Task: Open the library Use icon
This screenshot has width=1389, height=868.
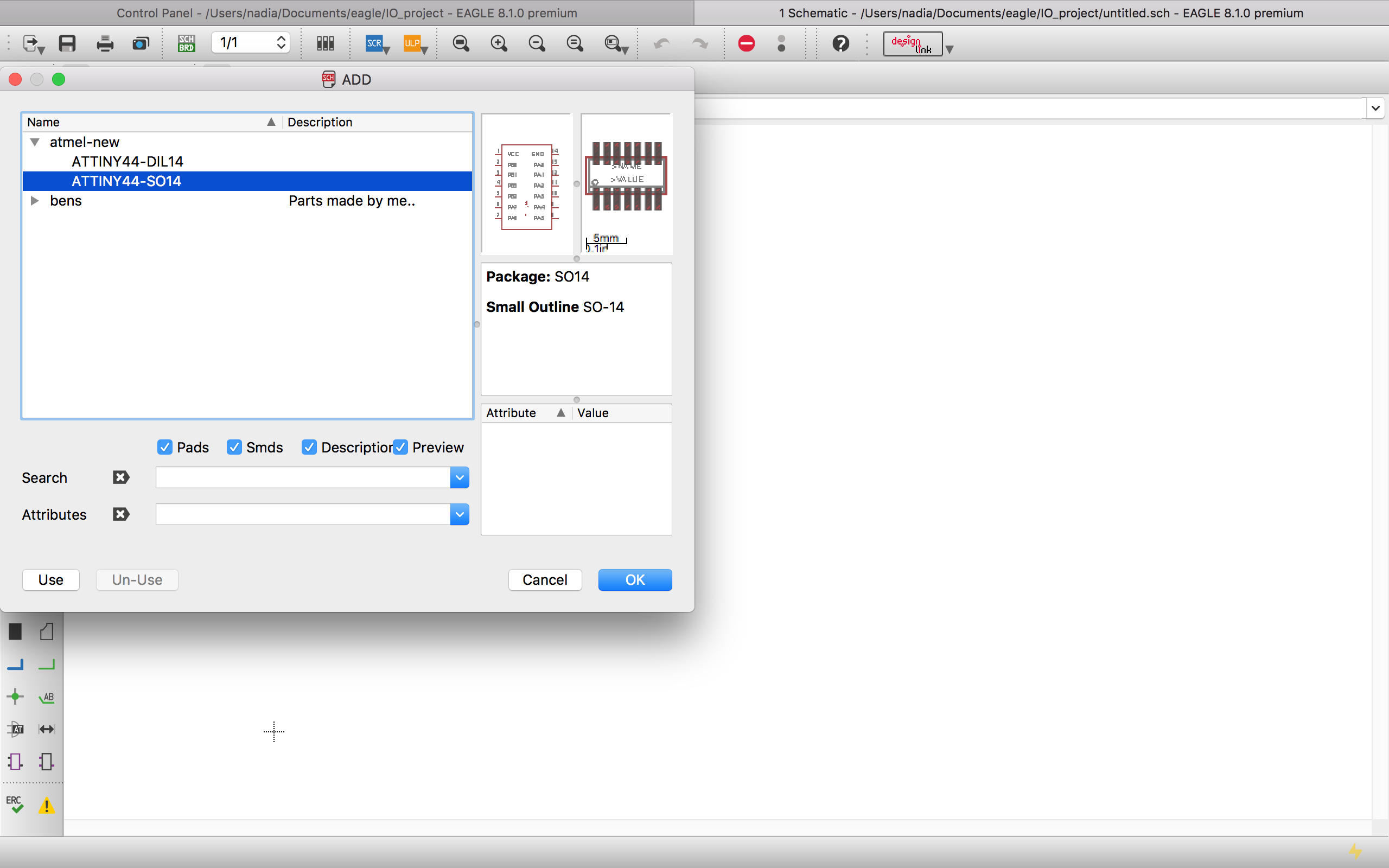Action: [x=326, y=43]
